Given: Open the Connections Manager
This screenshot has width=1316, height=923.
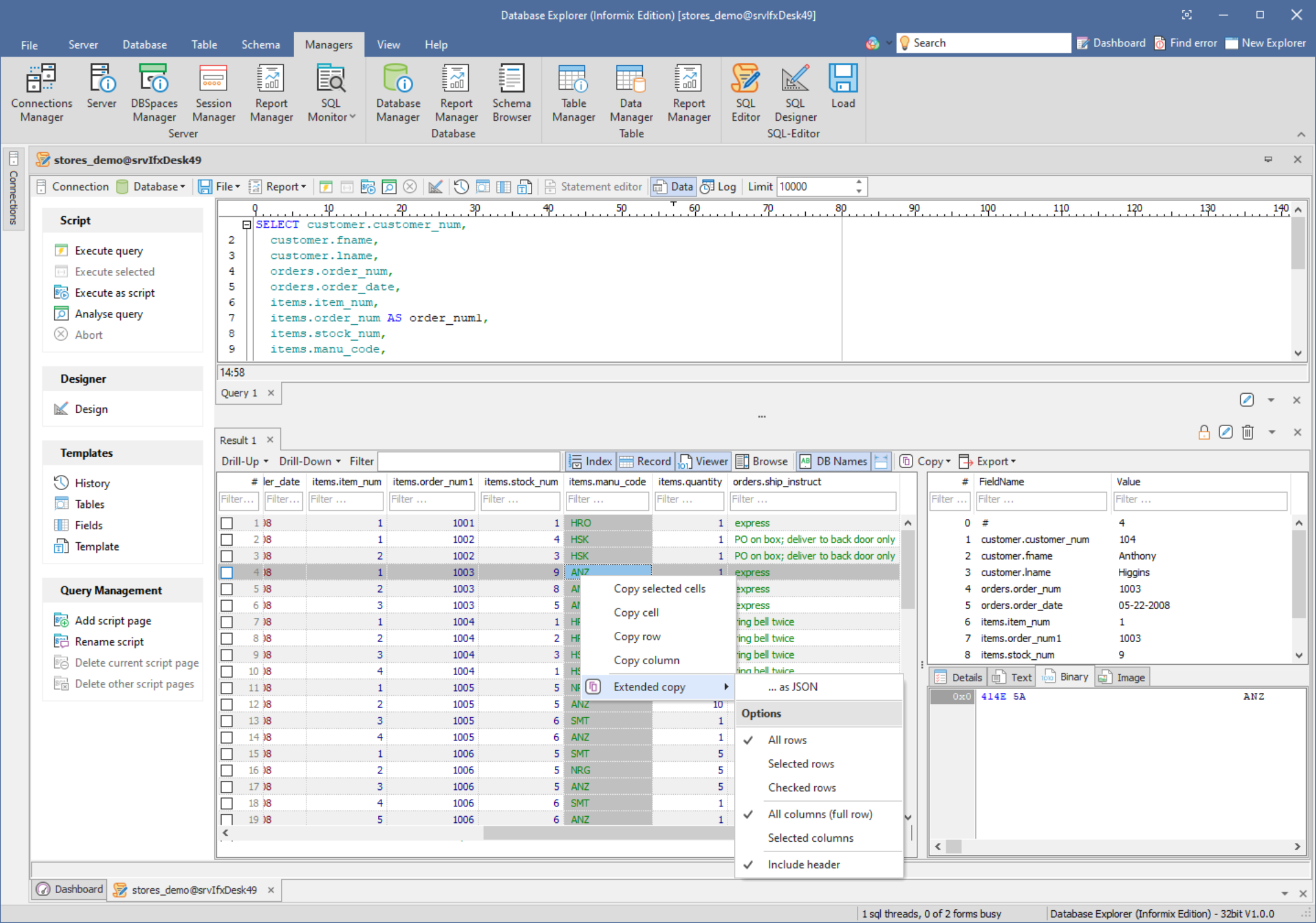Looking at the screenshot, I should (42, 93).
